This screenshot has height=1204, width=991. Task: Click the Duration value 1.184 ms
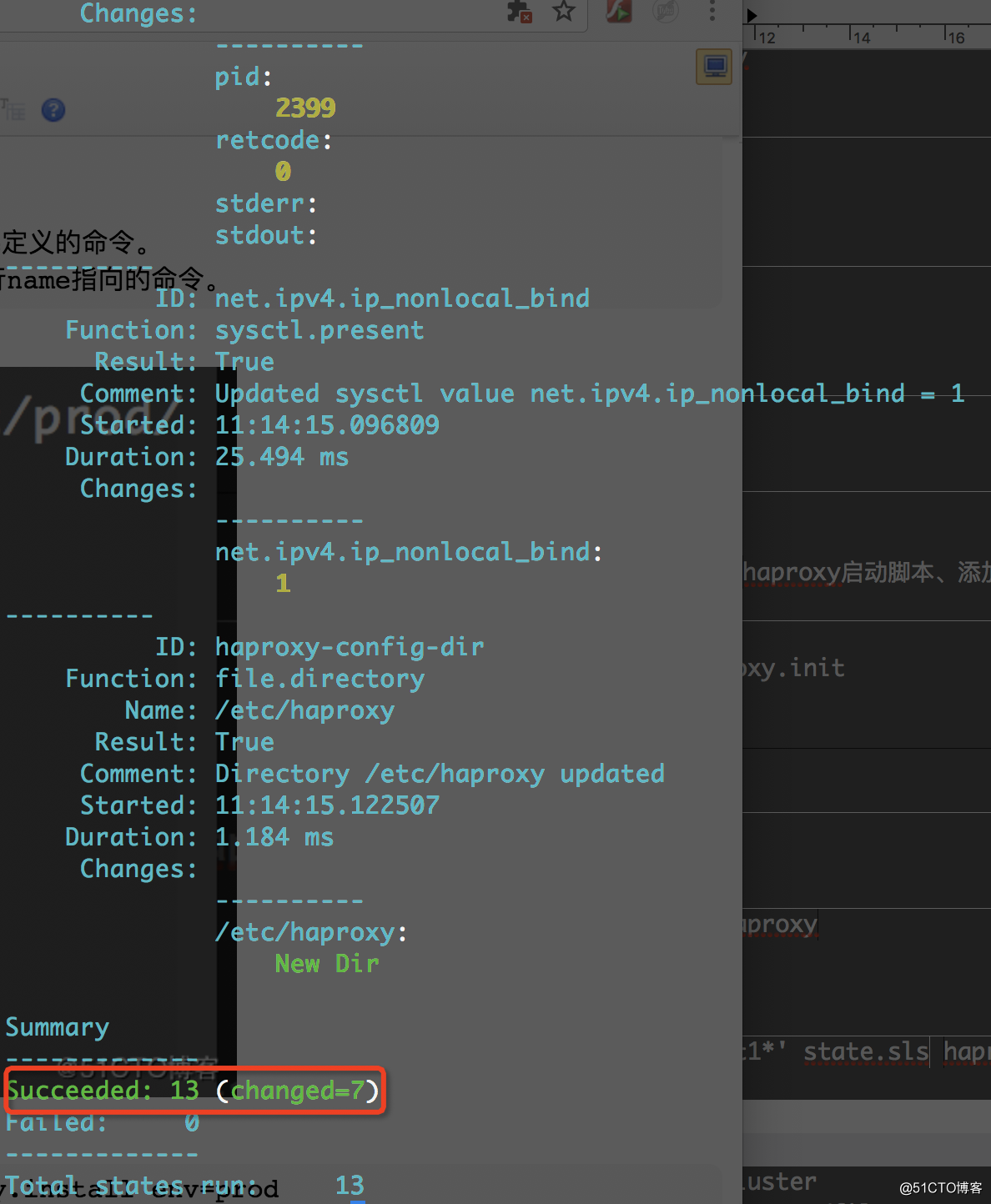click(274, 837)
